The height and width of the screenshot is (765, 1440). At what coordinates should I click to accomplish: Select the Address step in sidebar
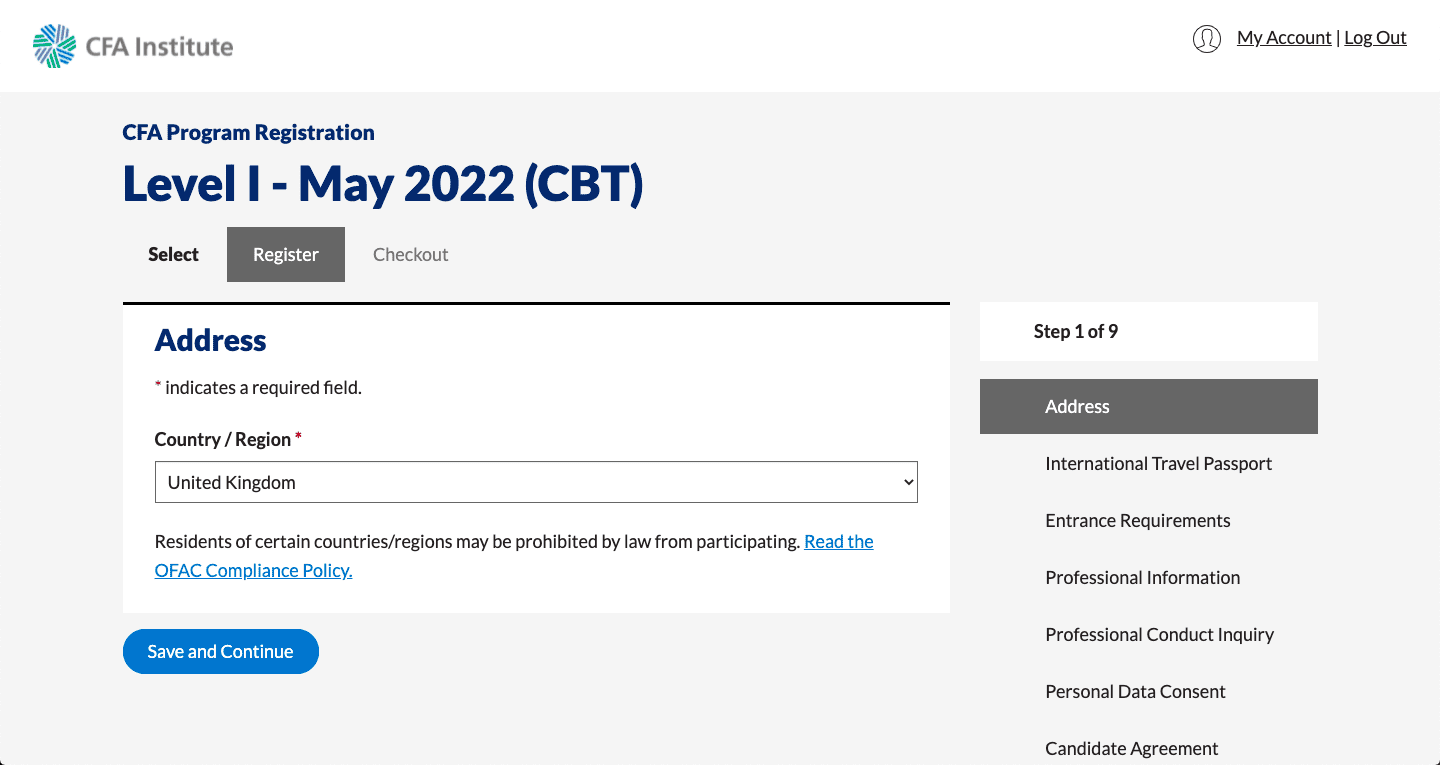coord(1149,406)
